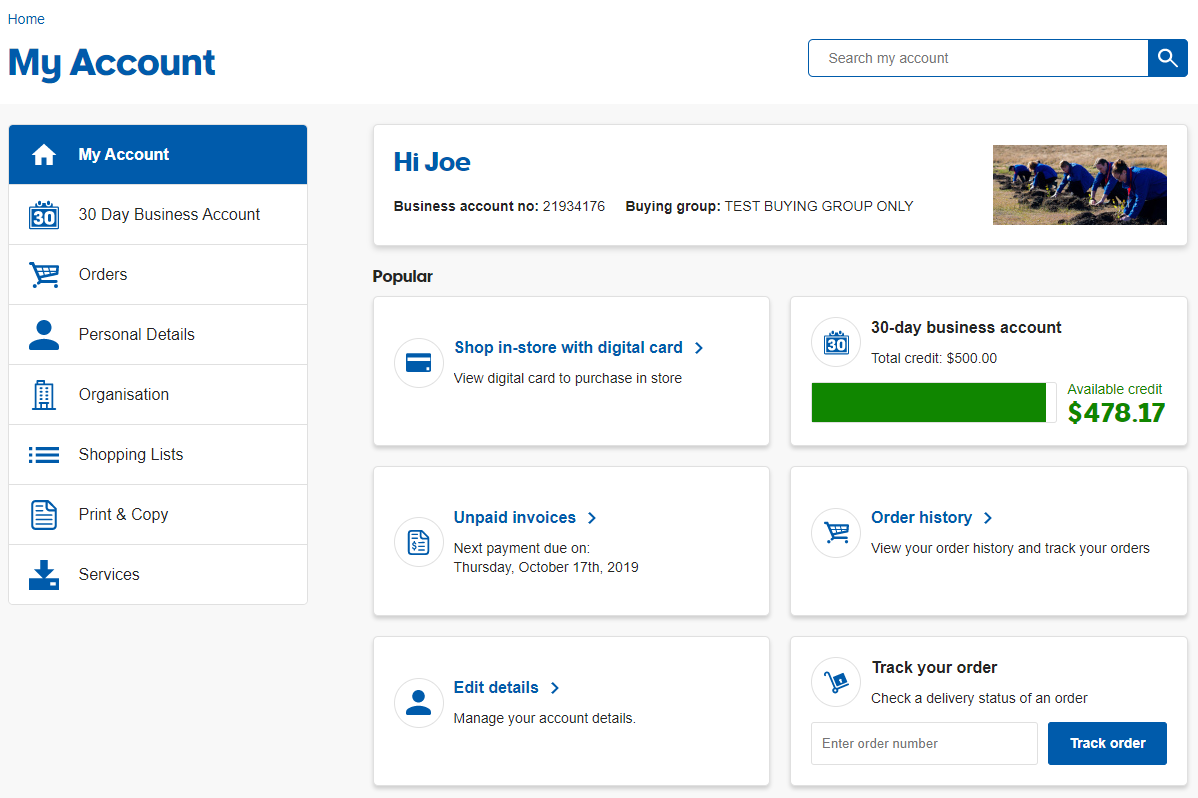This screenshot has width=1198, height=798.
Task: Select the Organisation building icon
Action: tap(44, 394)
